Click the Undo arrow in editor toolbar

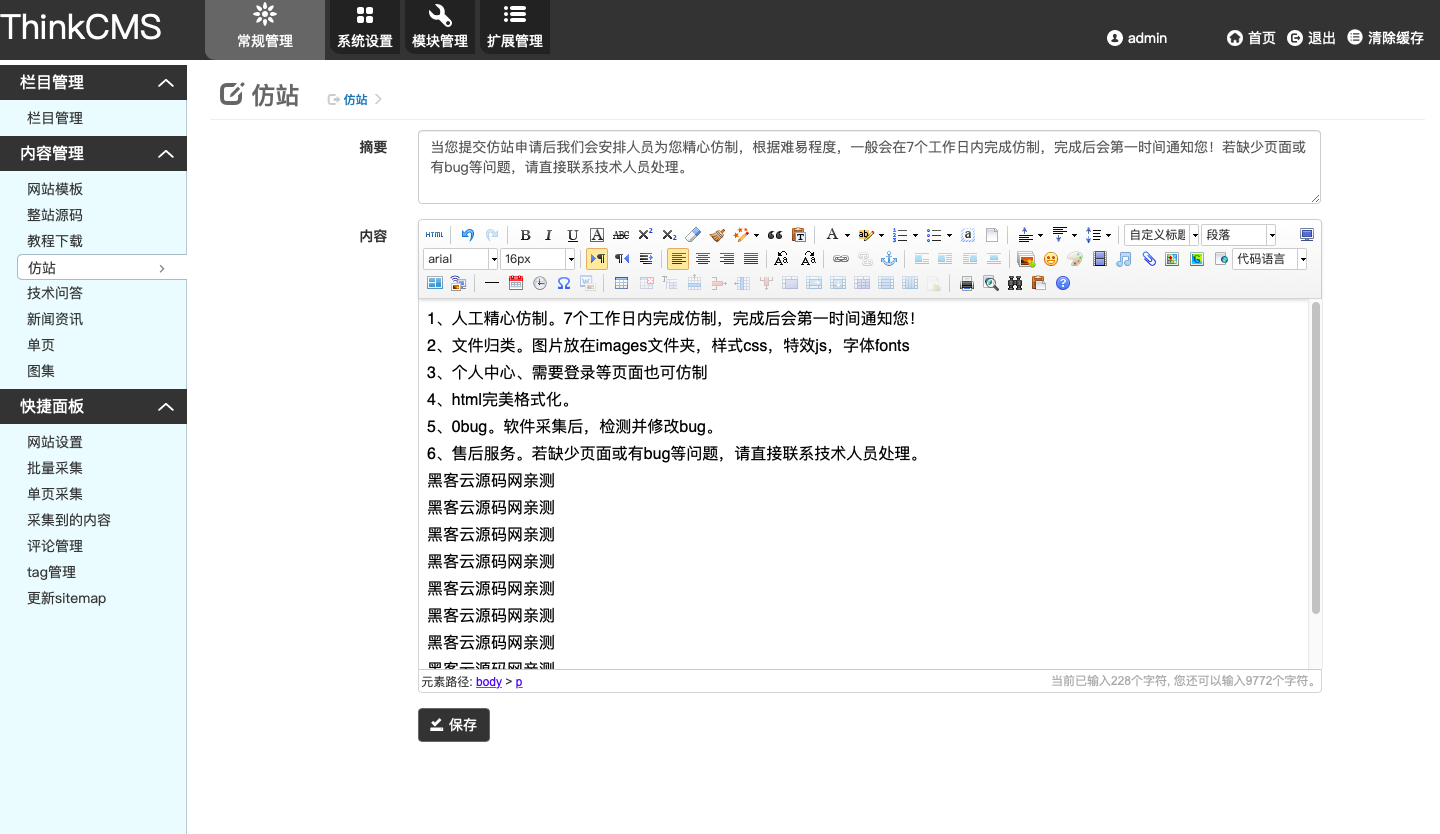pyautogui.click(x=468, y=235)
